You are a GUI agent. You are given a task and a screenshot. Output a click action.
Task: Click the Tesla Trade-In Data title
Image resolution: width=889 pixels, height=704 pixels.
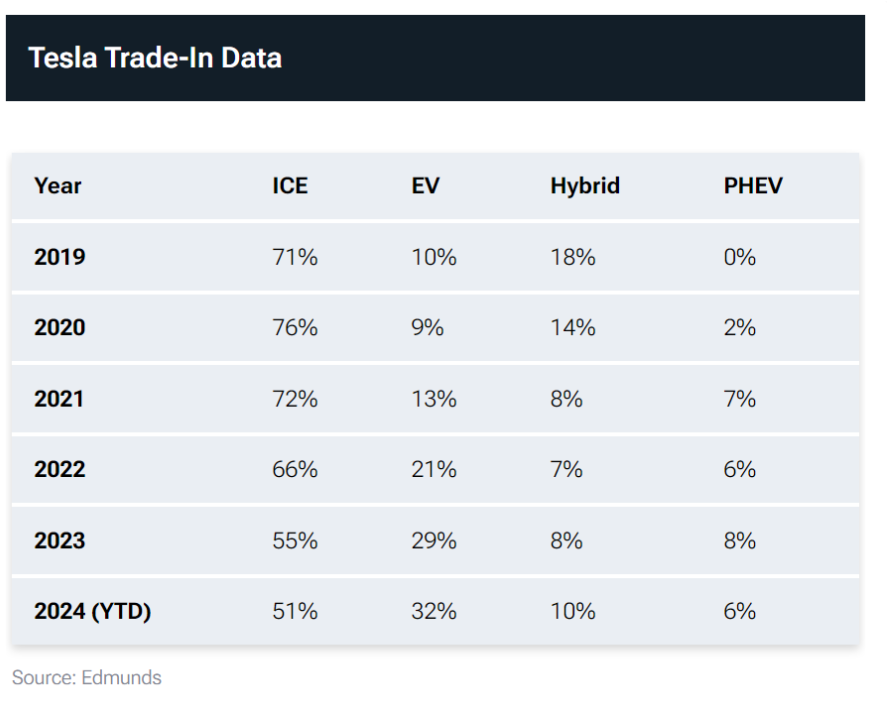[x=155, y=58]
